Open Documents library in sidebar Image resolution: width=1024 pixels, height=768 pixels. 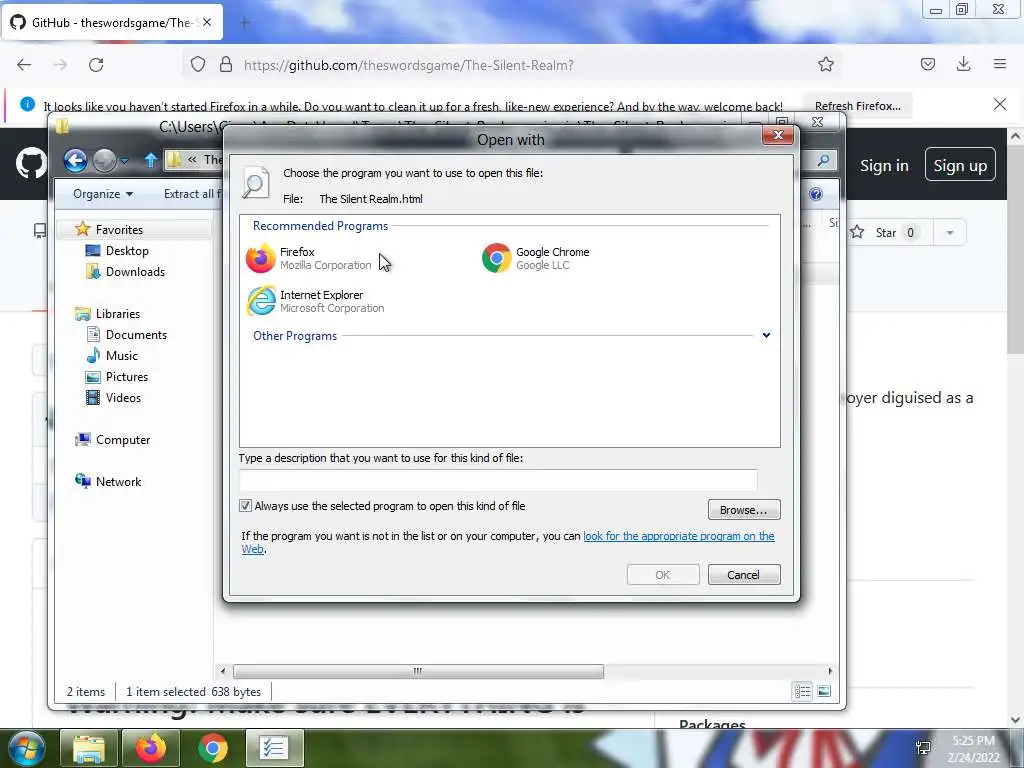136,335
